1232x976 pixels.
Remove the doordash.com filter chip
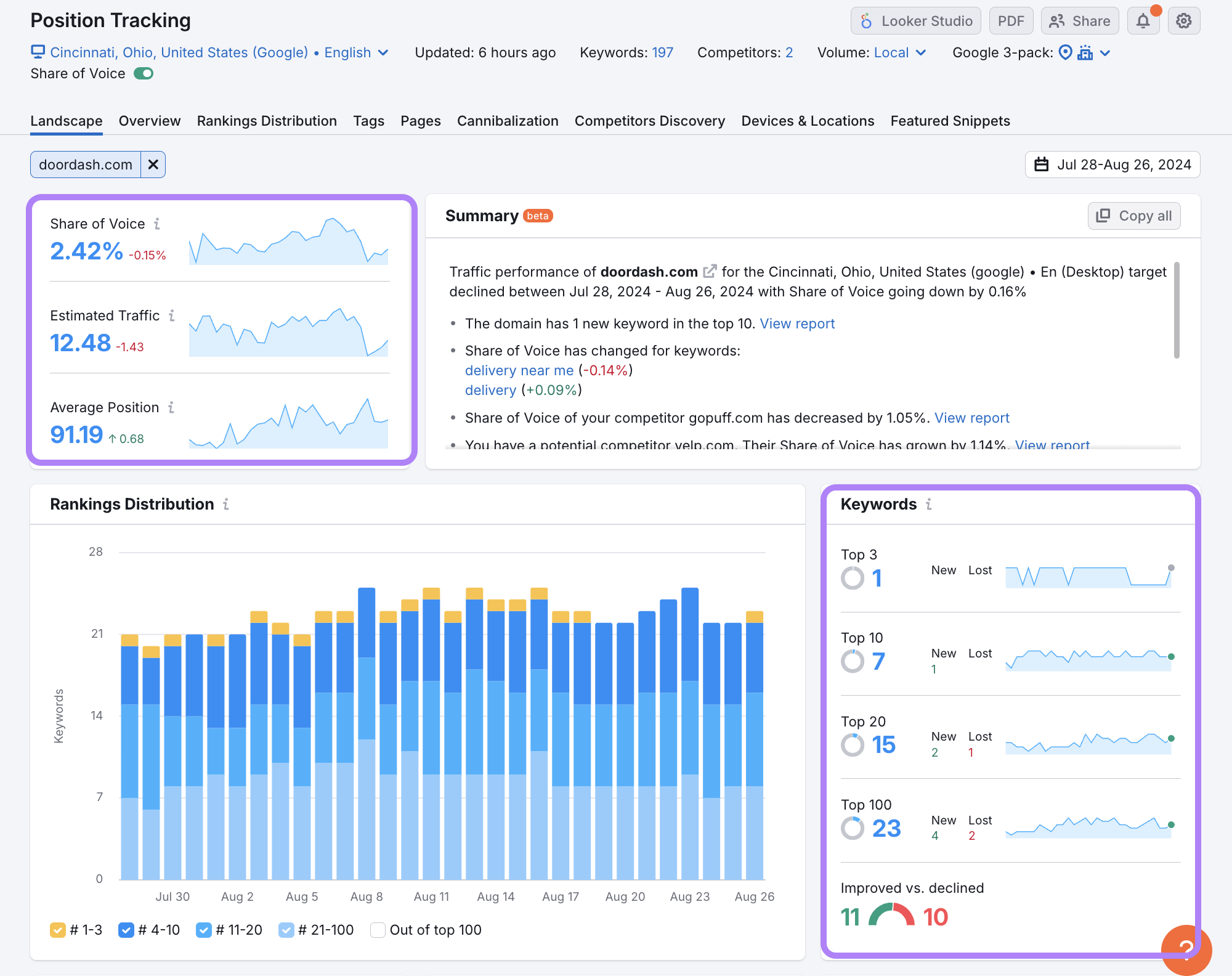153,165
